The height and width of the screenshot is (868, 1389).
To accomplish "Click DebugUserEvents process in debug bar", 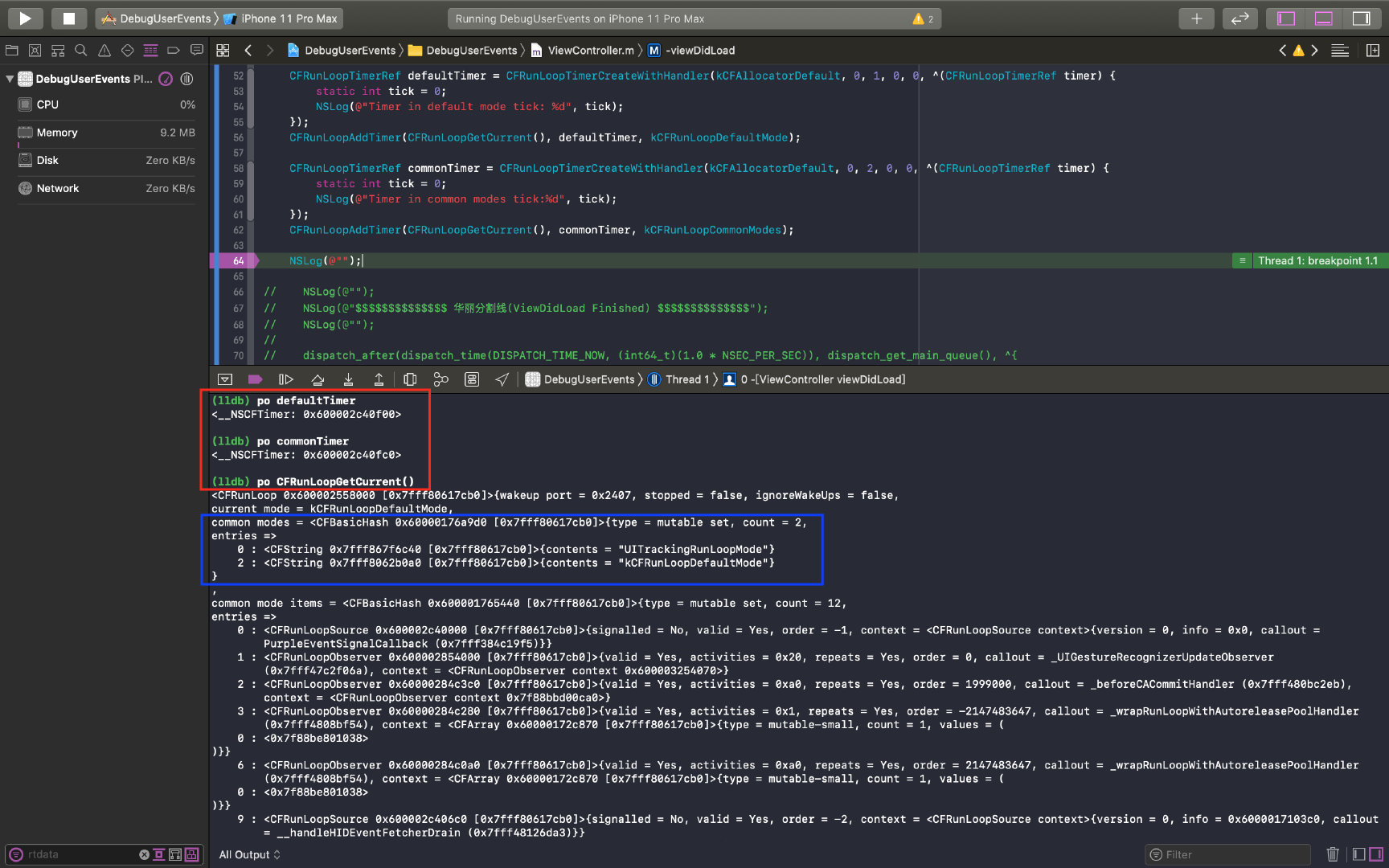I will [x=580, y=379].
